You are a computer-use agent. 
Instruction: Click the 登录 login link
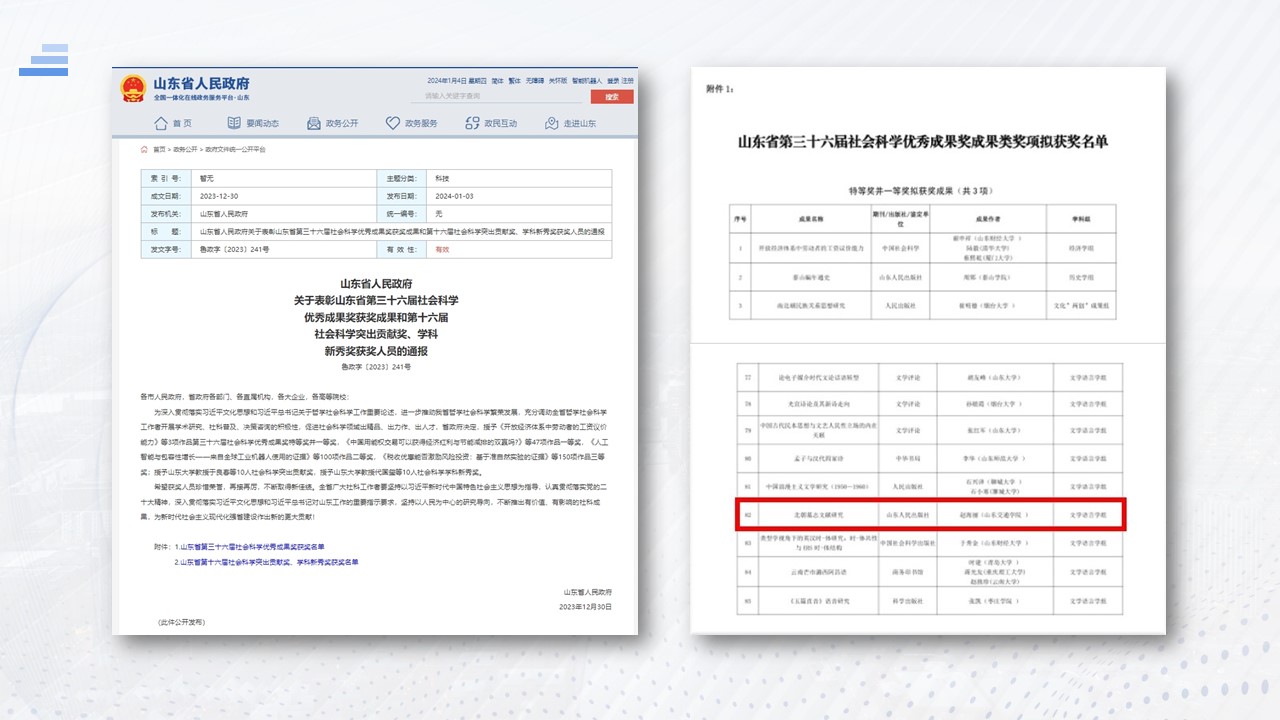click(x=612, y=80)
